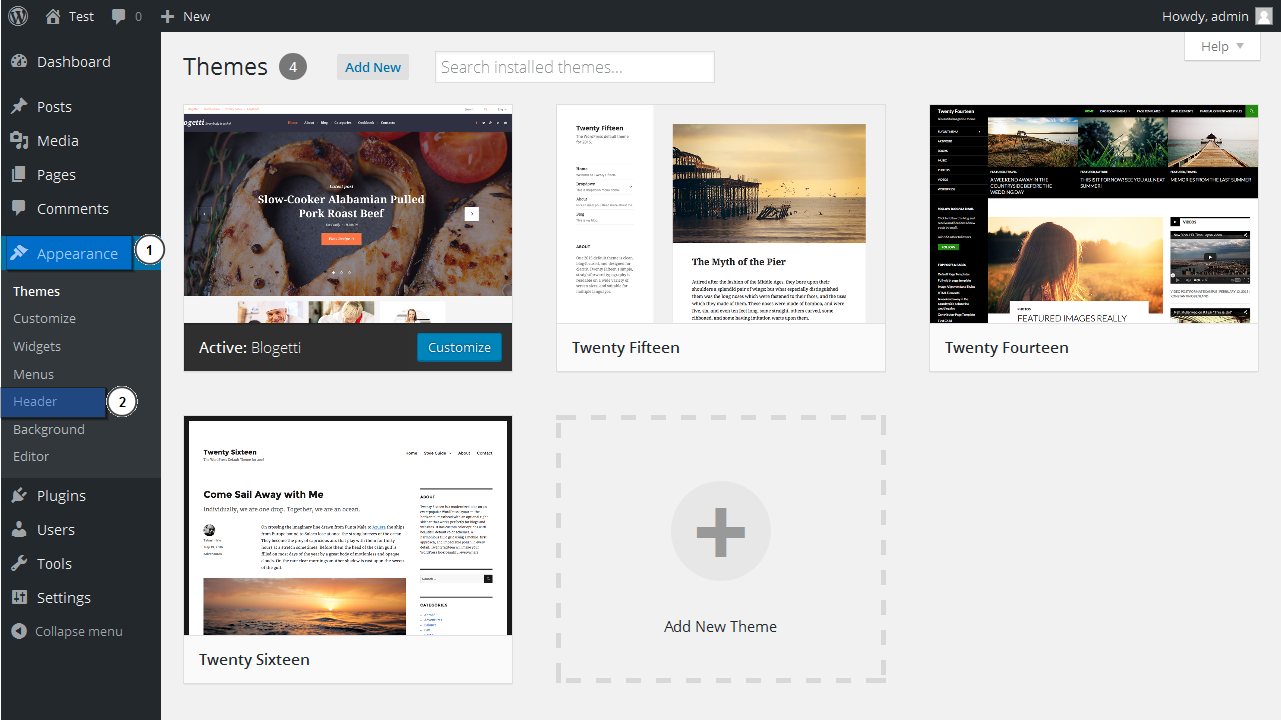Viewport: 1281px width, 720px height.
Task: Click the Tools wrench icon
Action: click(19, 563)
